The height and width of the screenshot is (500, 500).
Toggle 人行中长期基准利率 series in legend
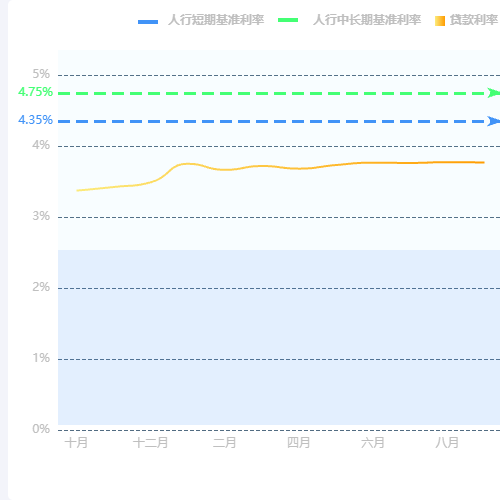click(367, 20)
